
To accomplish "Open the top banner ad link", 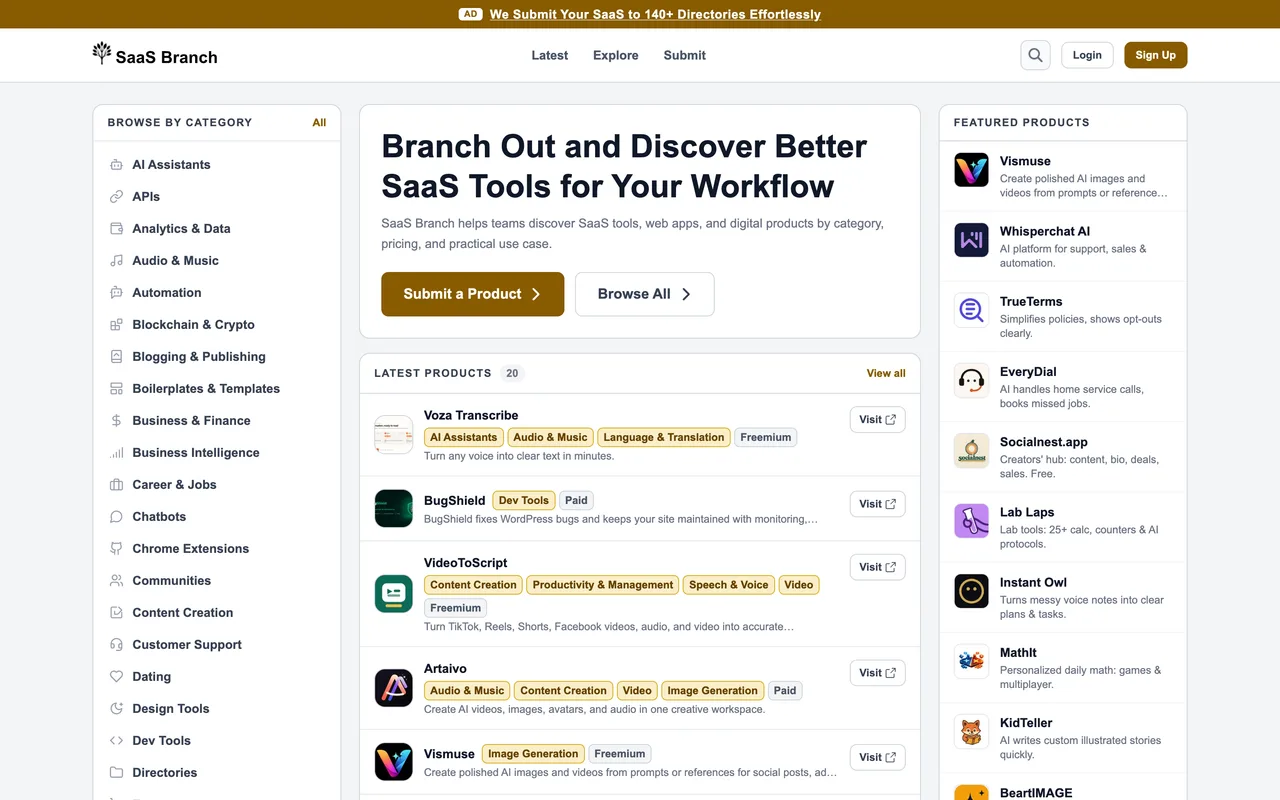I will click(x=655, y=14).
